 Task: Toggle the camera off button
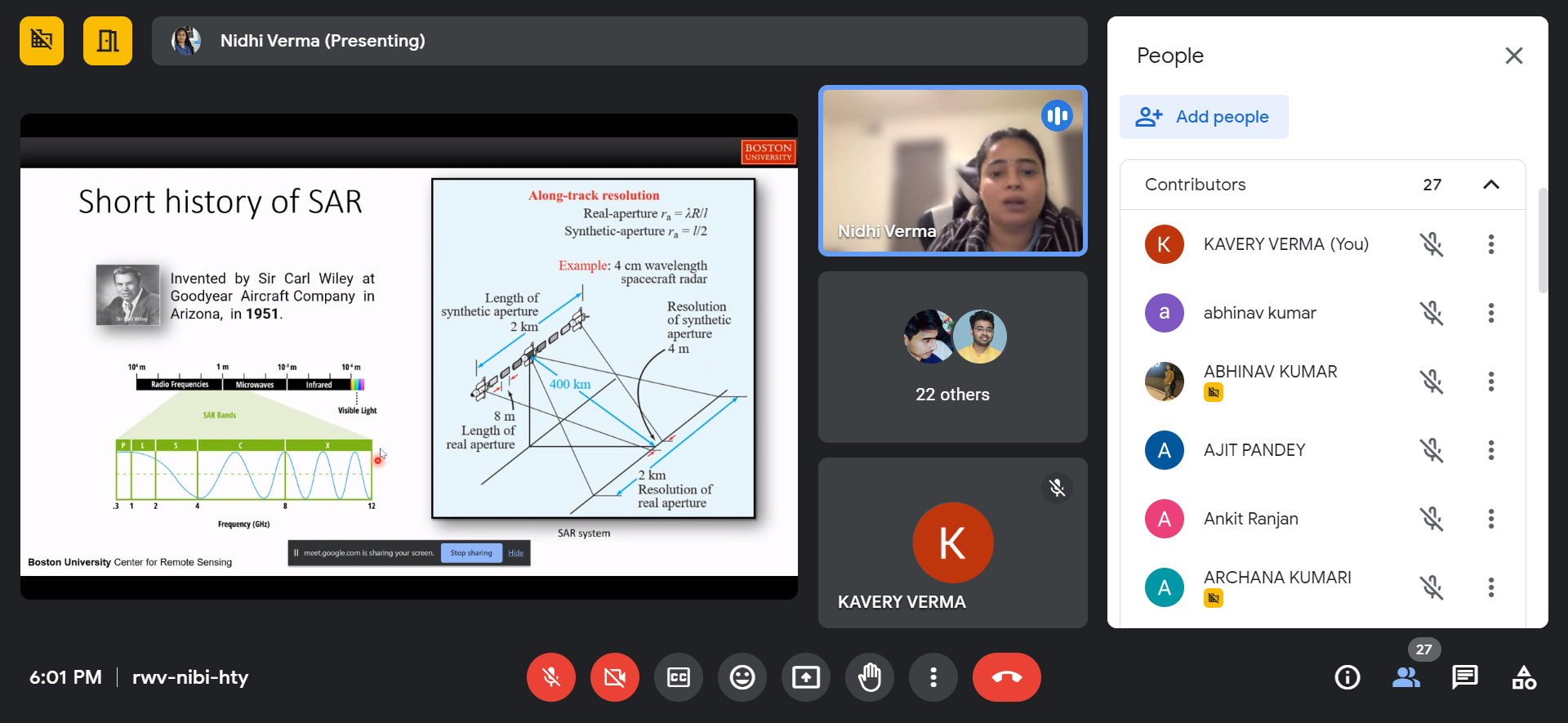pyautogui.click(x=615, y=677)
